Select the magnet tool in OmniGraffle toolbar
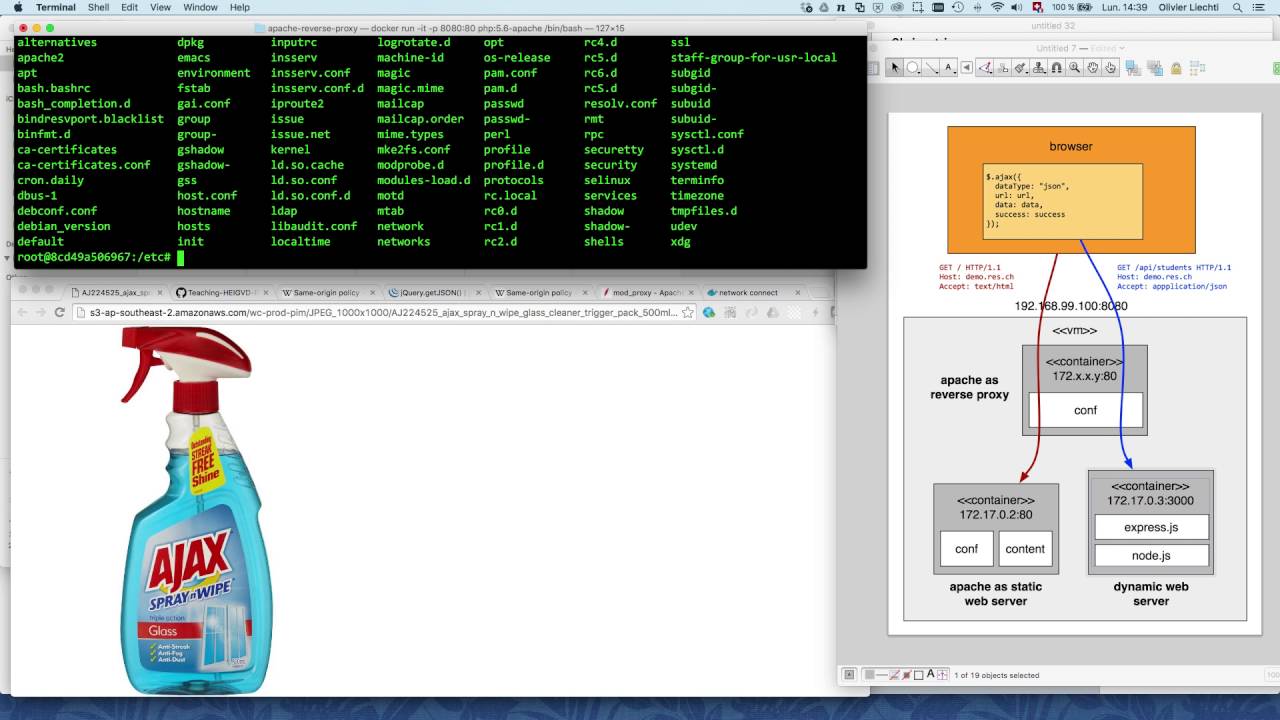The height and width of the screenshot is (720, 1280). tap(1056, 68)
